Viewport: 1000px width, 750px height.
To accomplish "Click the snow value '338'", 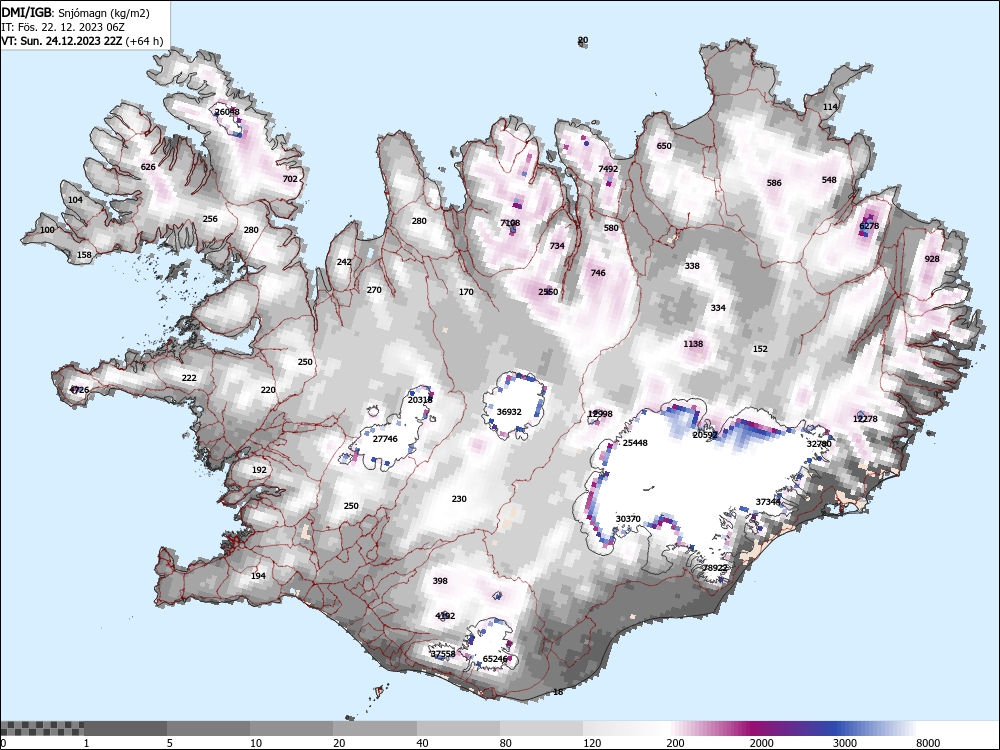I will click(692, 267).
